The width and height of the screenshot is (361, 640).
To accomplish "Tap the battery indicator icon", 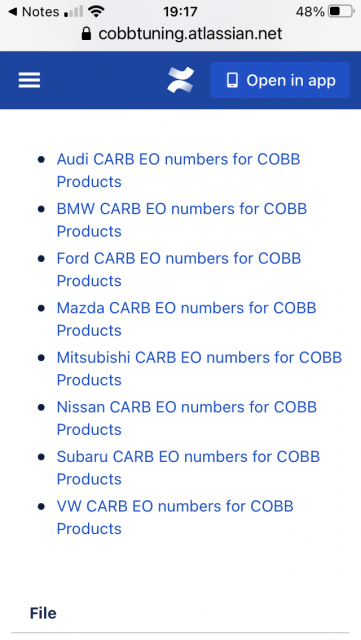I will 342,11.
